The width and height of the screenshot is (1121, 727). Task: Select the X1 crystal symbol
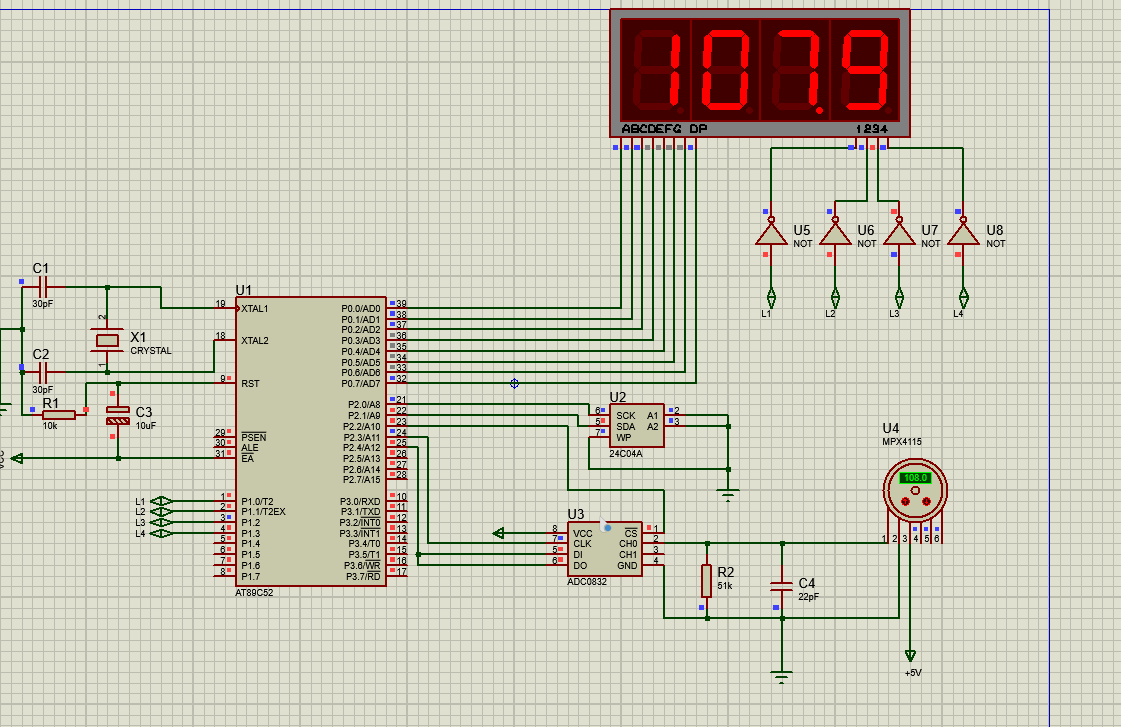tap(107, 340)
